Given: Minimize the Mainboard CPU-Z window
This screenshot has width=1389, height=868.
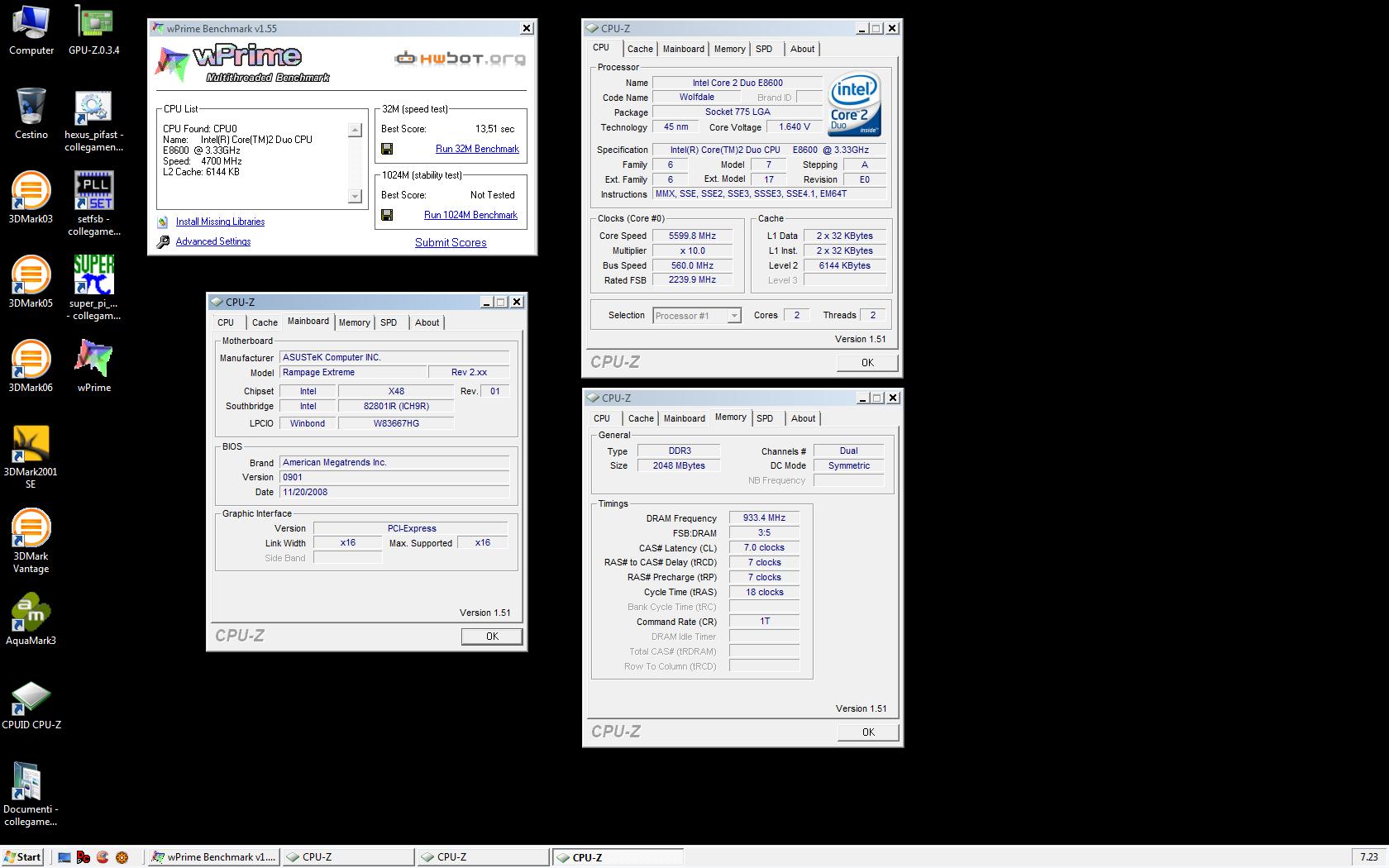Looking at the screenshot, I should coord(487,302).
